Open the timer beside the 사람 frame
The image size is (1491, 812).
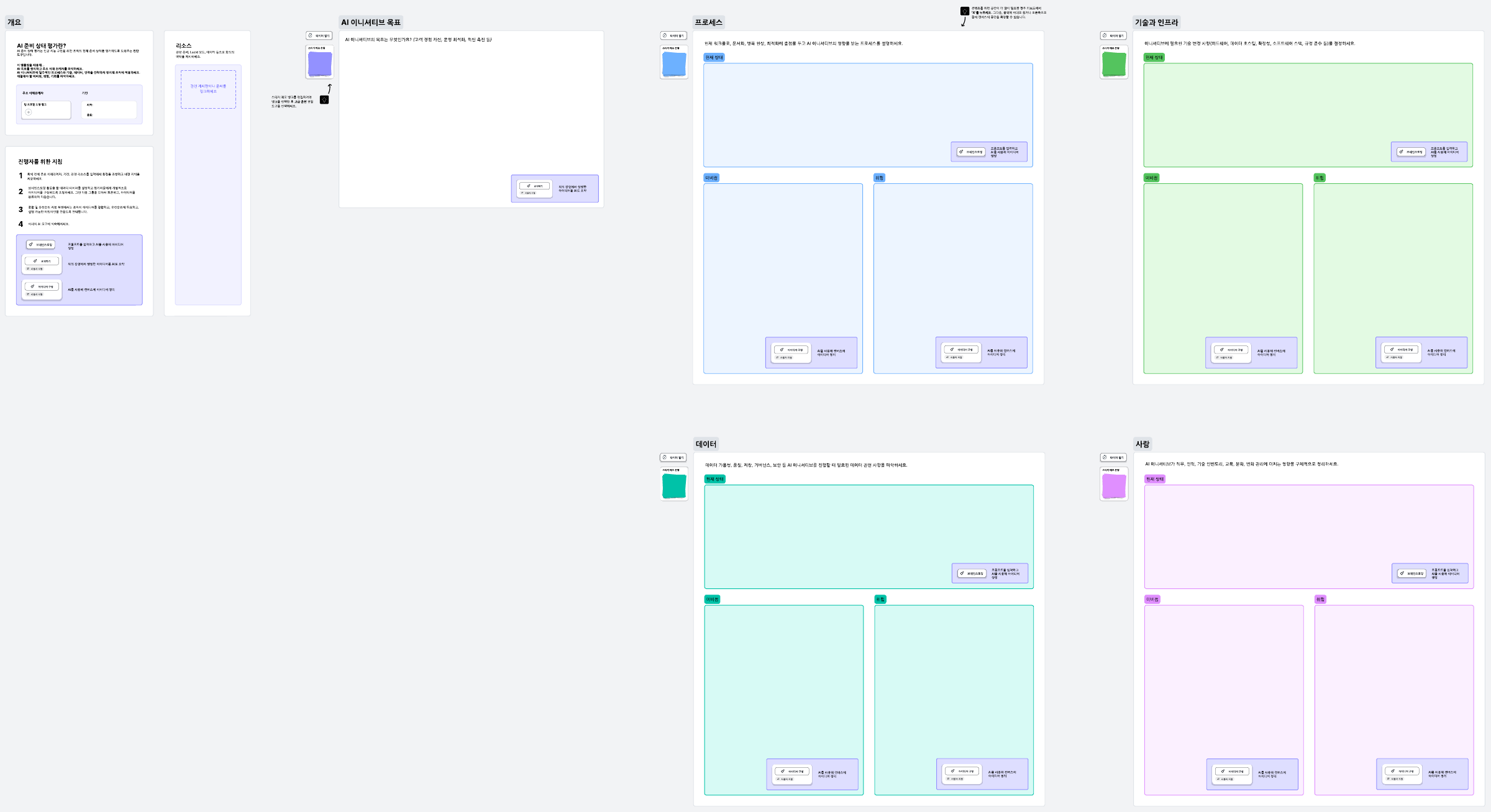coord(1114,457)
